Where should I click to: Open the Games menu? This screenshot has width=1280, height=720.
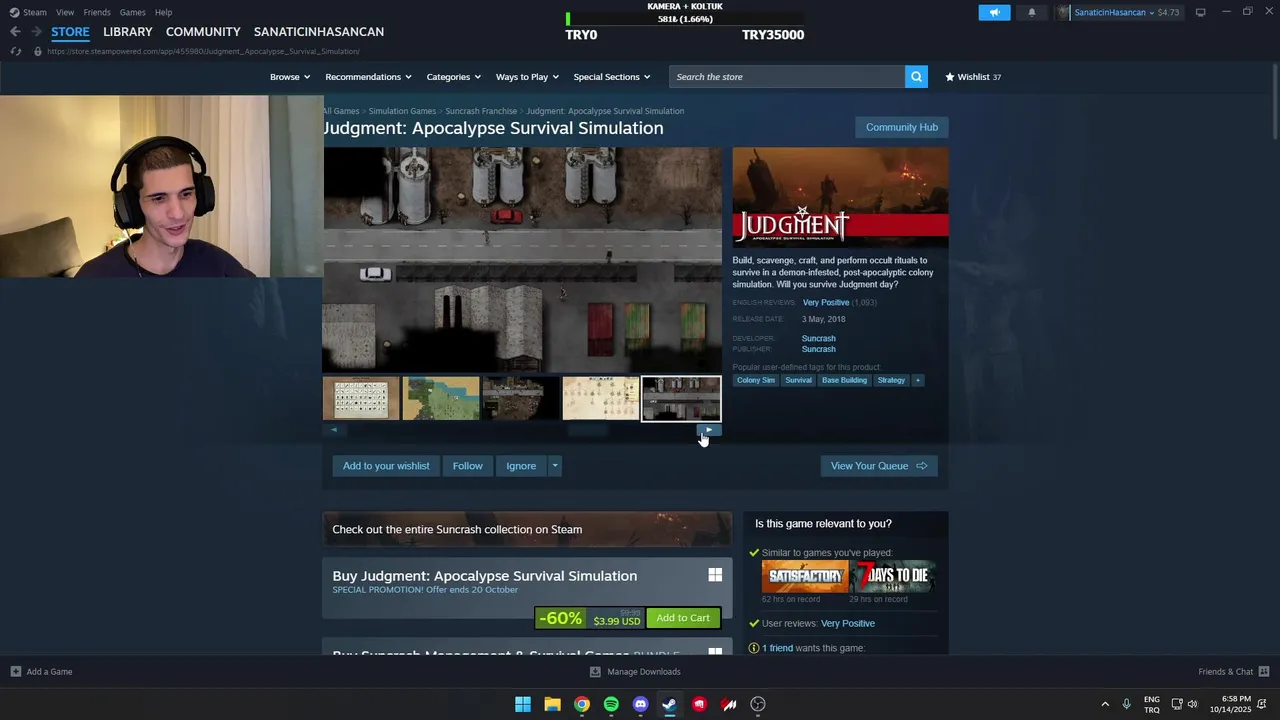(132, 12)
